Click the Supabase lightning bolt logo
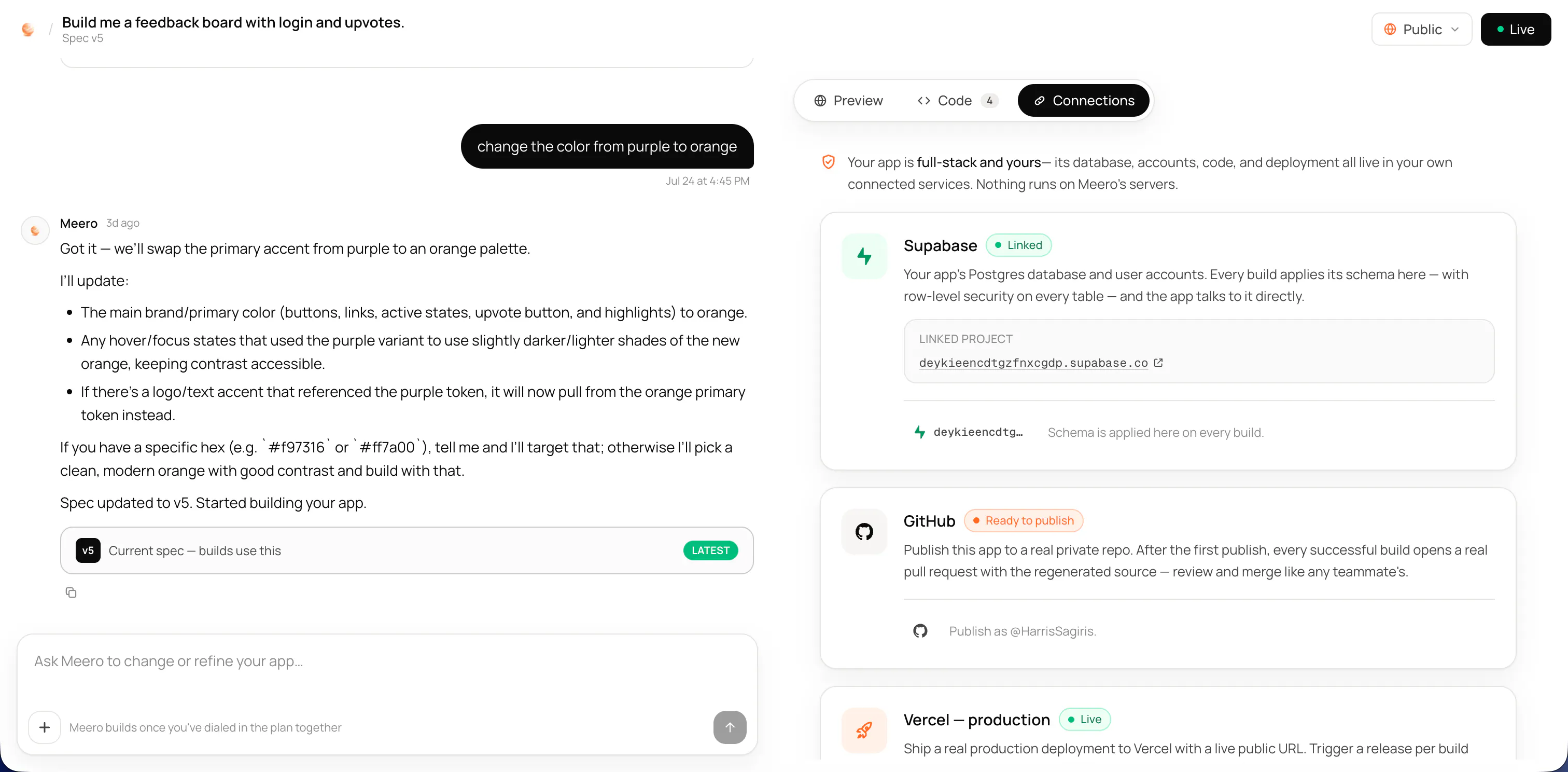Screen dimensions: 1568x772 [x=864, y=256]
